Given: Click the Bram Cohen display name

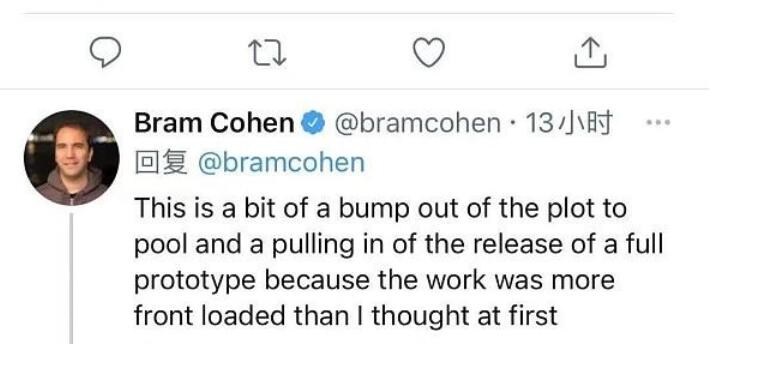Looking at the screenshot, I should (214, 123).
